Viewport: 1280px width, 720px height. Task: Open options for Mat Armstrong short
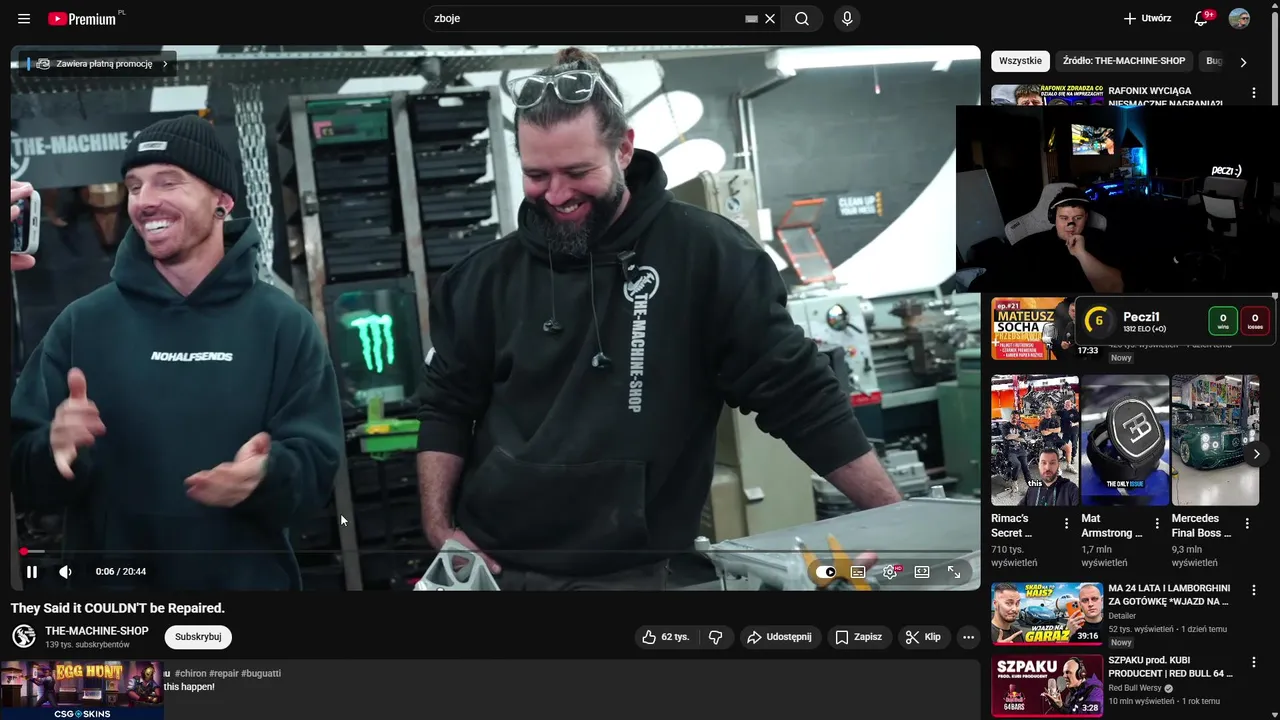1157,523
